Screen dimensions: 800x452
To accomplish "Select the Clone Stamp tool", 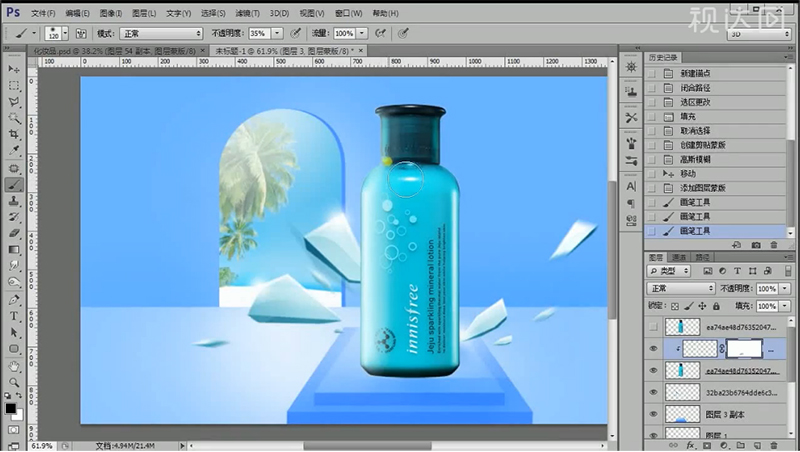I will tap(14, 201).
